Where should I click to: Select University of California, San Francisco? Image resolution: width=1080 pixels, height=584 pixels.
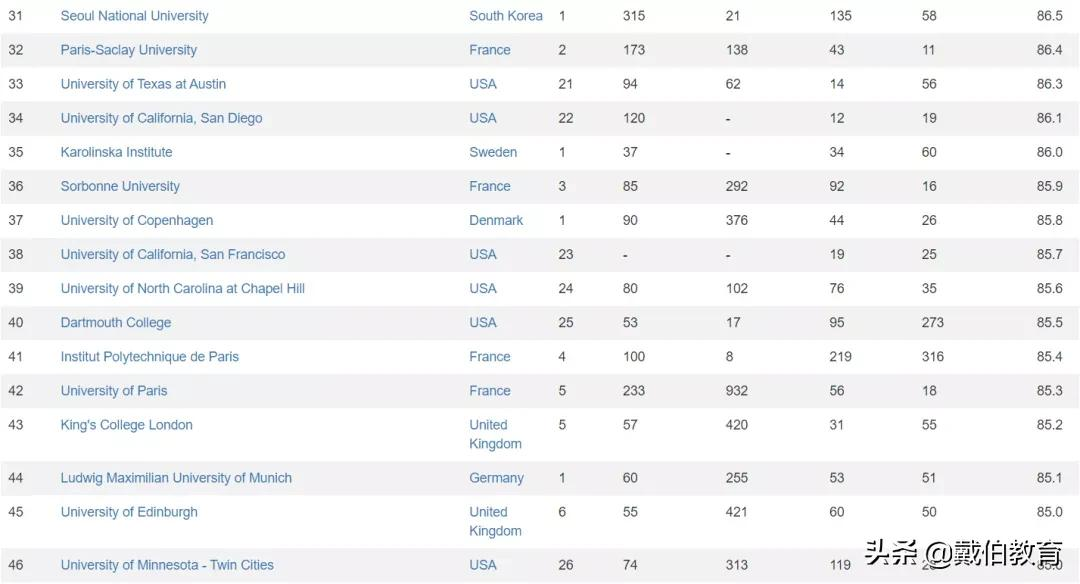click(x=172, y=254)
